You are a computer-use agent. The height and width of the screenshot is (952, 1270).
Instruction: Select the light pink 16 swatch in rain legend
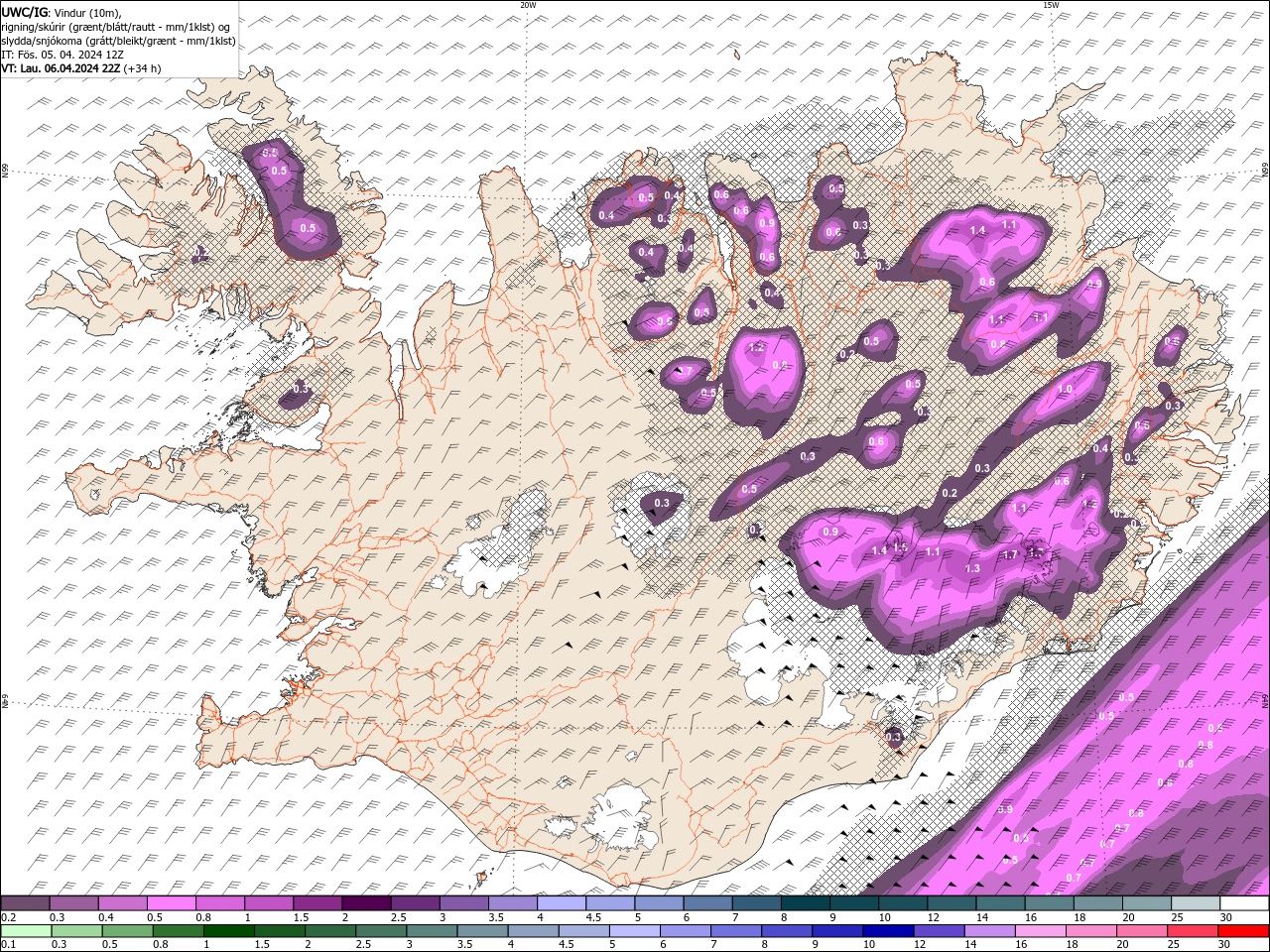click(1041, 931)
